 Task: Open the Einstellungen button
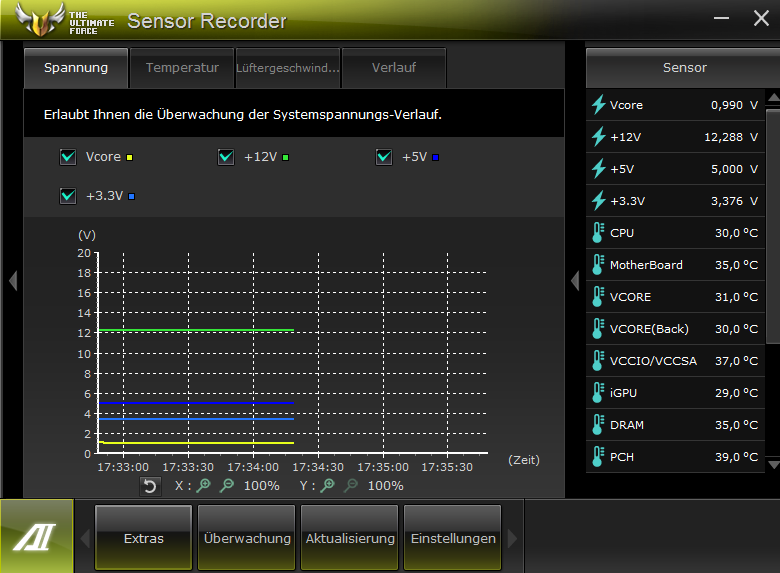(453, 538)
